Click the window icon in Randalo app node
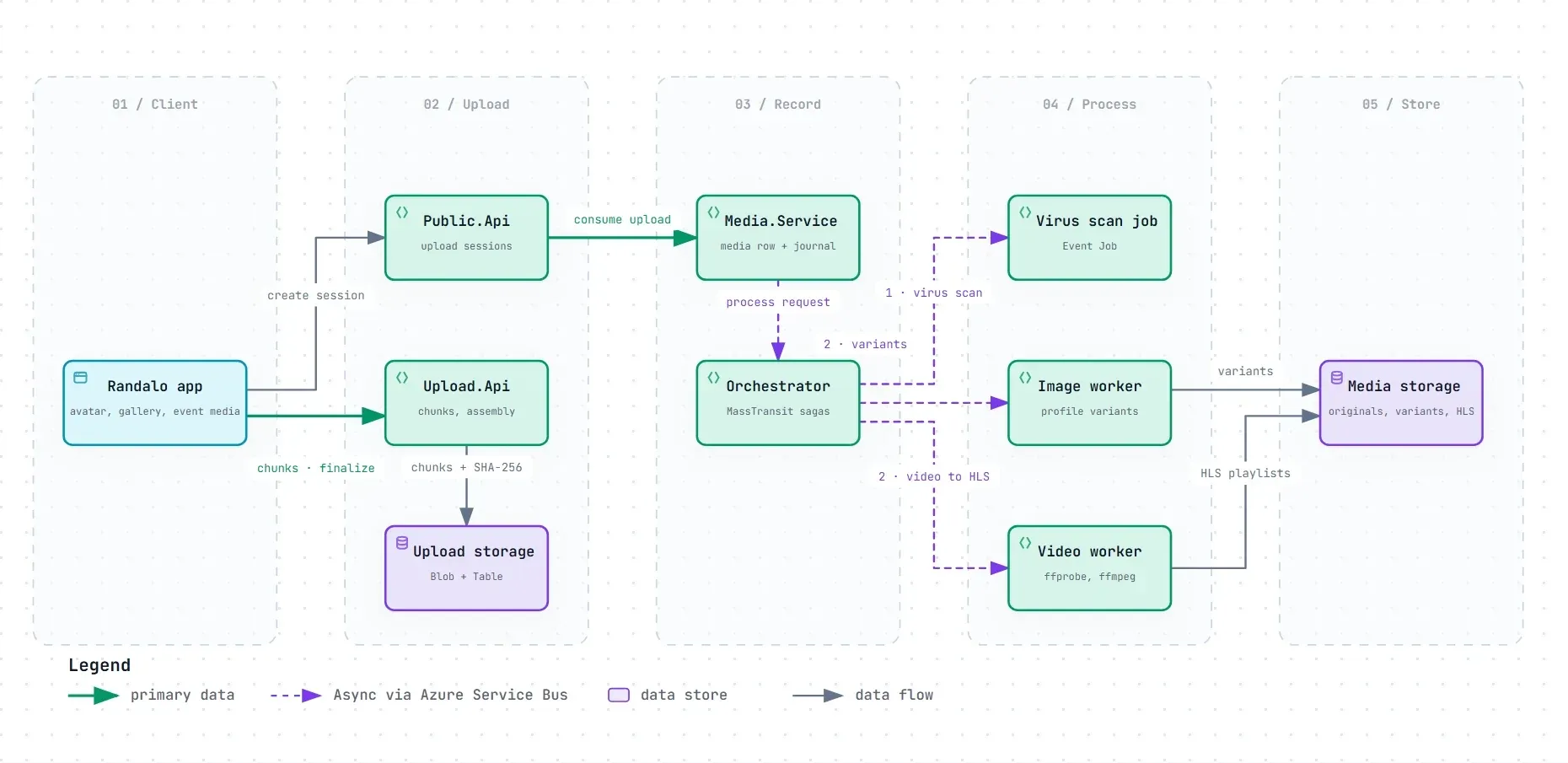 [81, 378]
